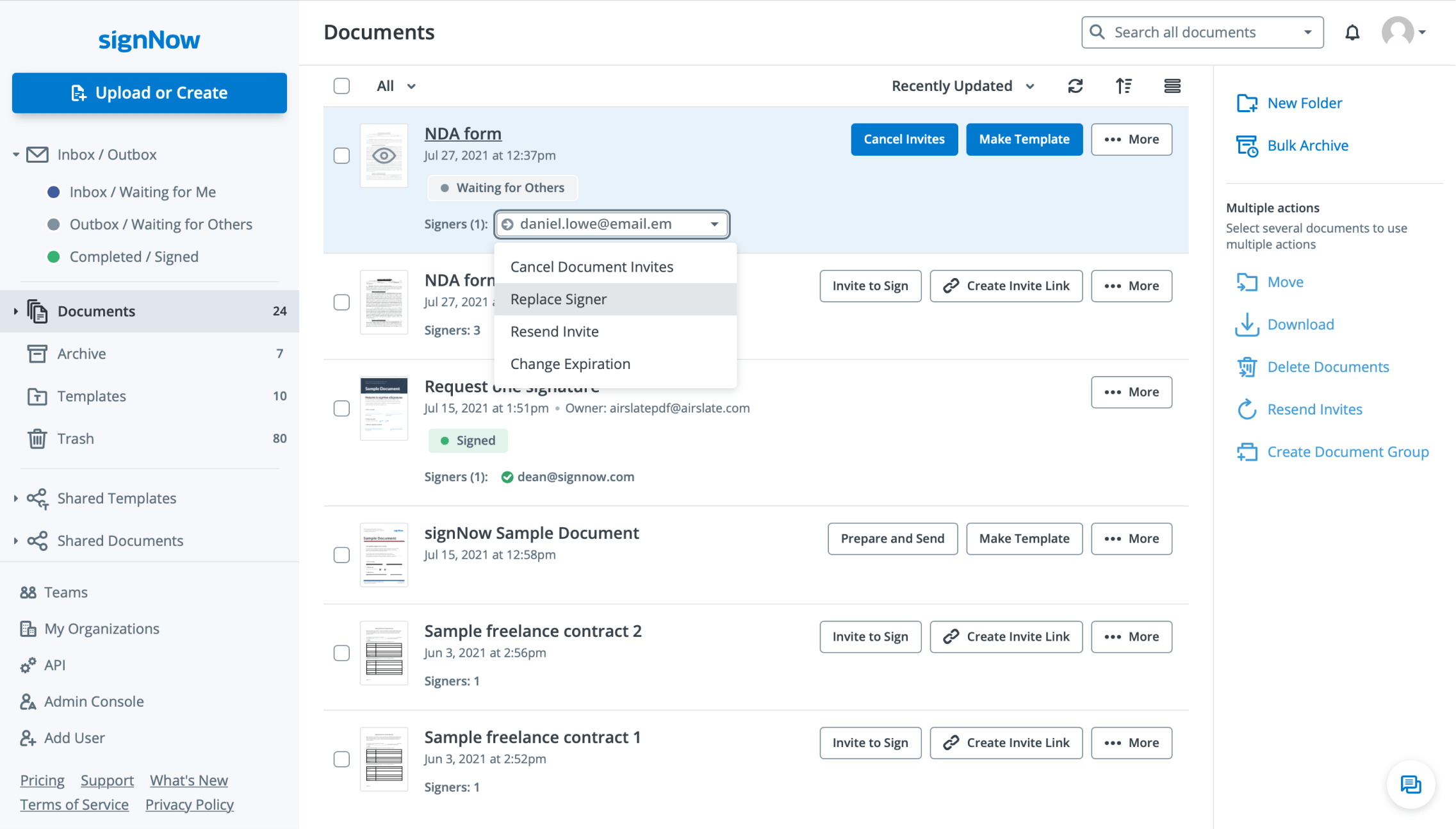Select Replace Signer from context menu
The width and height of the screenshot is (1456, 829).
pyautogui.click(x=558, y=299)
